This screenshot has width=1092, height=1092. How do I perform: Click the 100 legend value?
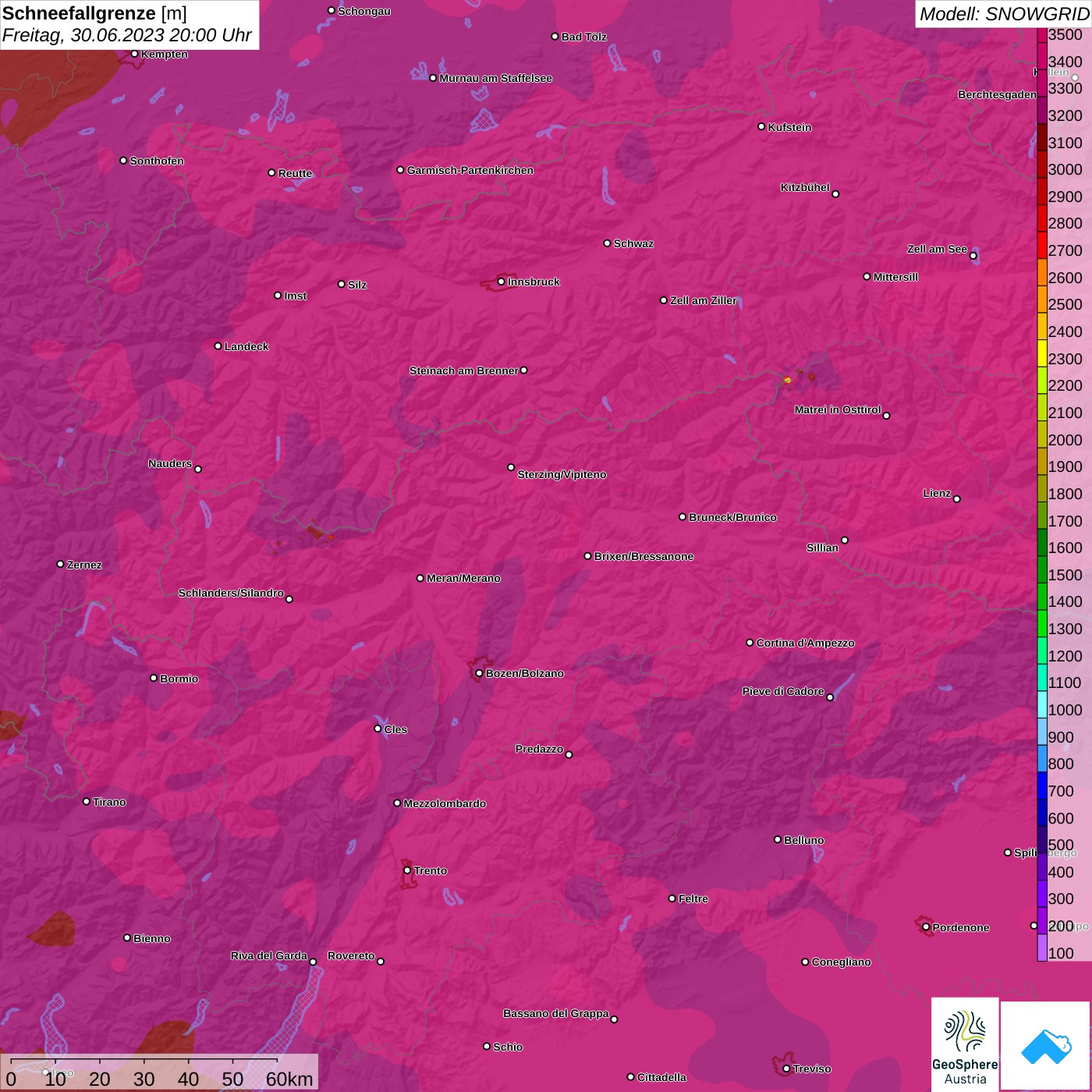point(1061,953)
